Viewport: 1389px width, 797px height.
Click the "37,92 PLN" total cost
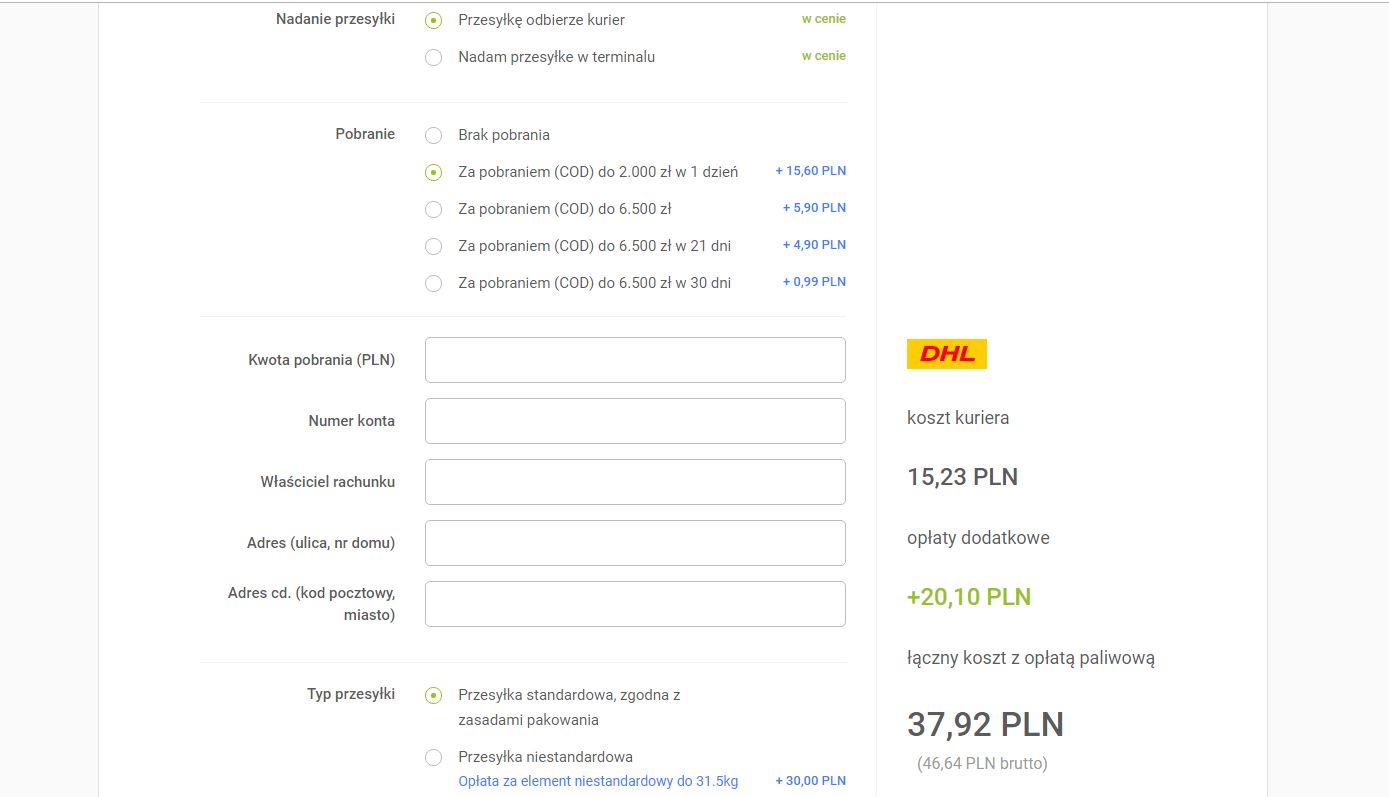tap(985, 724)
